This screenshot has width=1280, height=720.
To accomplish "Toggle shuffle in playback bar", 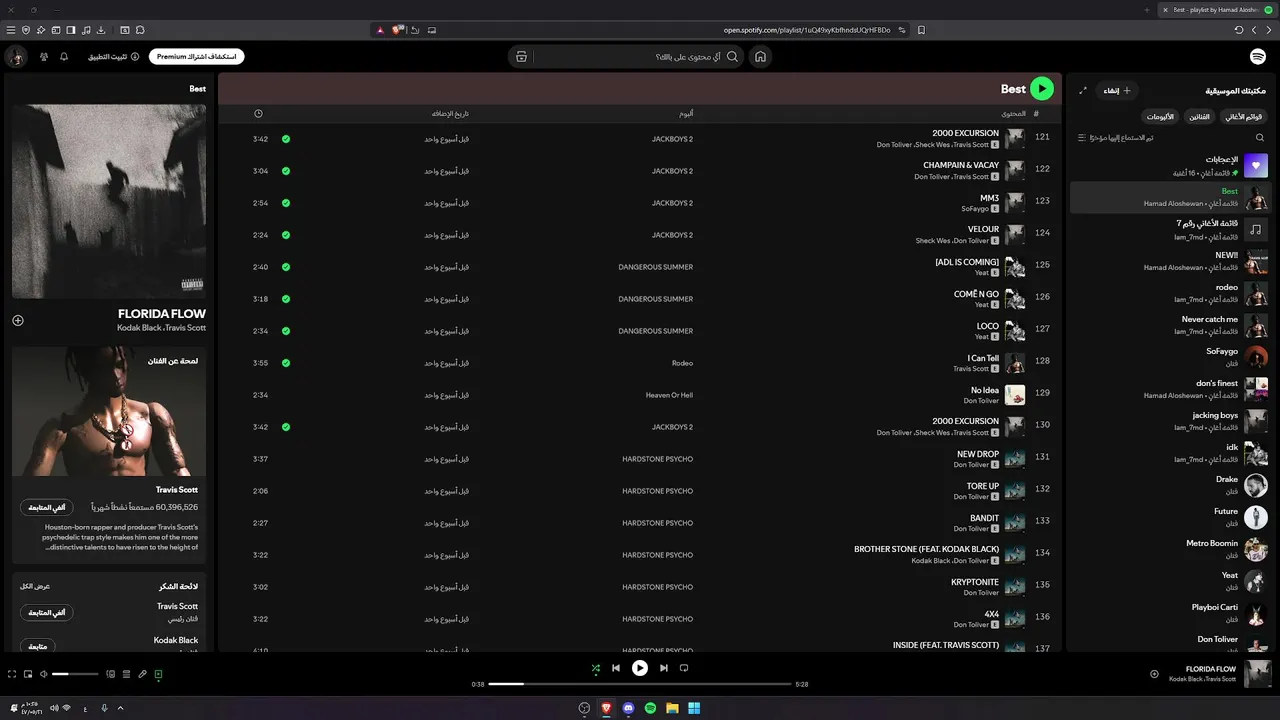I will [596, 668].
